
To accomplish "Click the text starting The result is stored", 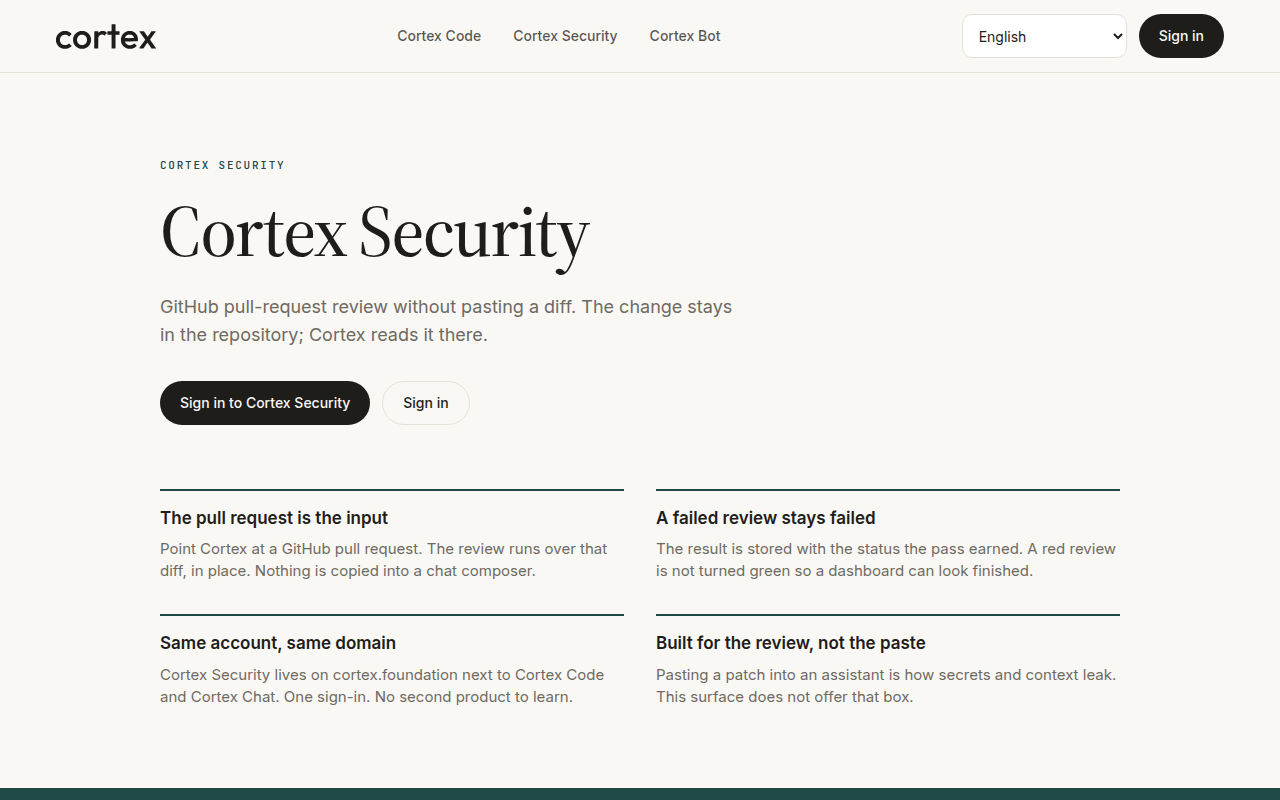I will [x=886, y=560].
